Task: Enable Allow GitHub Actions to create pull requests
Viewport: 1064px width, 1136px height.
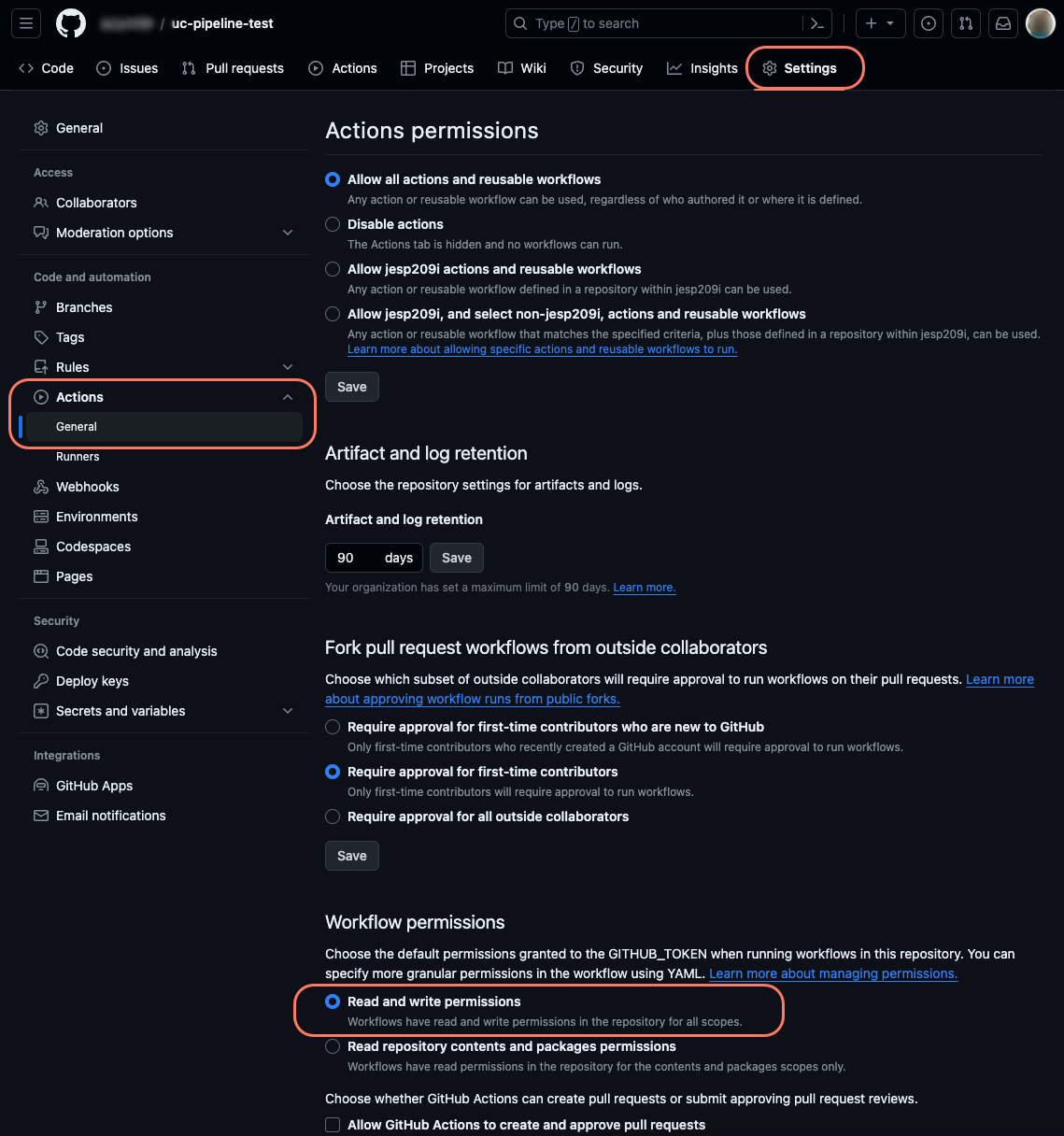Action: [333, 1125]
